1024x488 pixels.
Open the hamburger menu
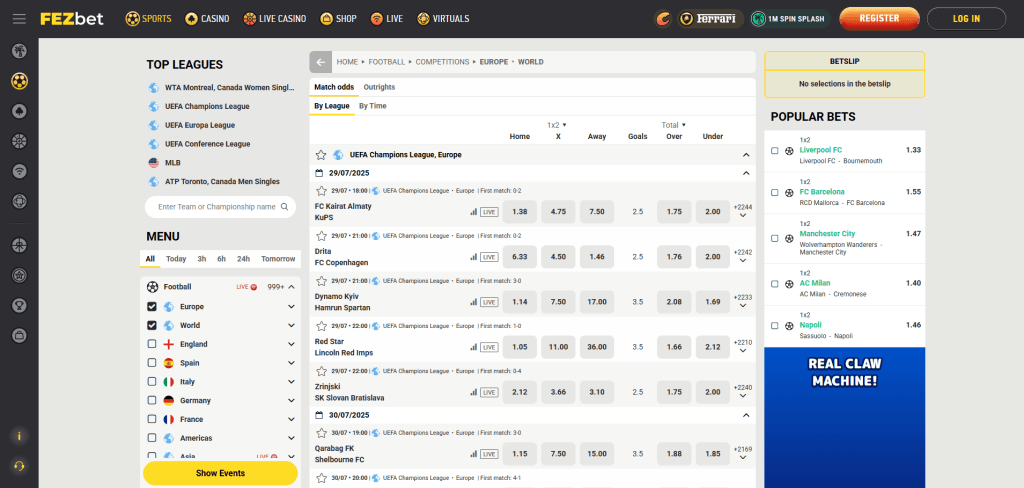(19, 18)
